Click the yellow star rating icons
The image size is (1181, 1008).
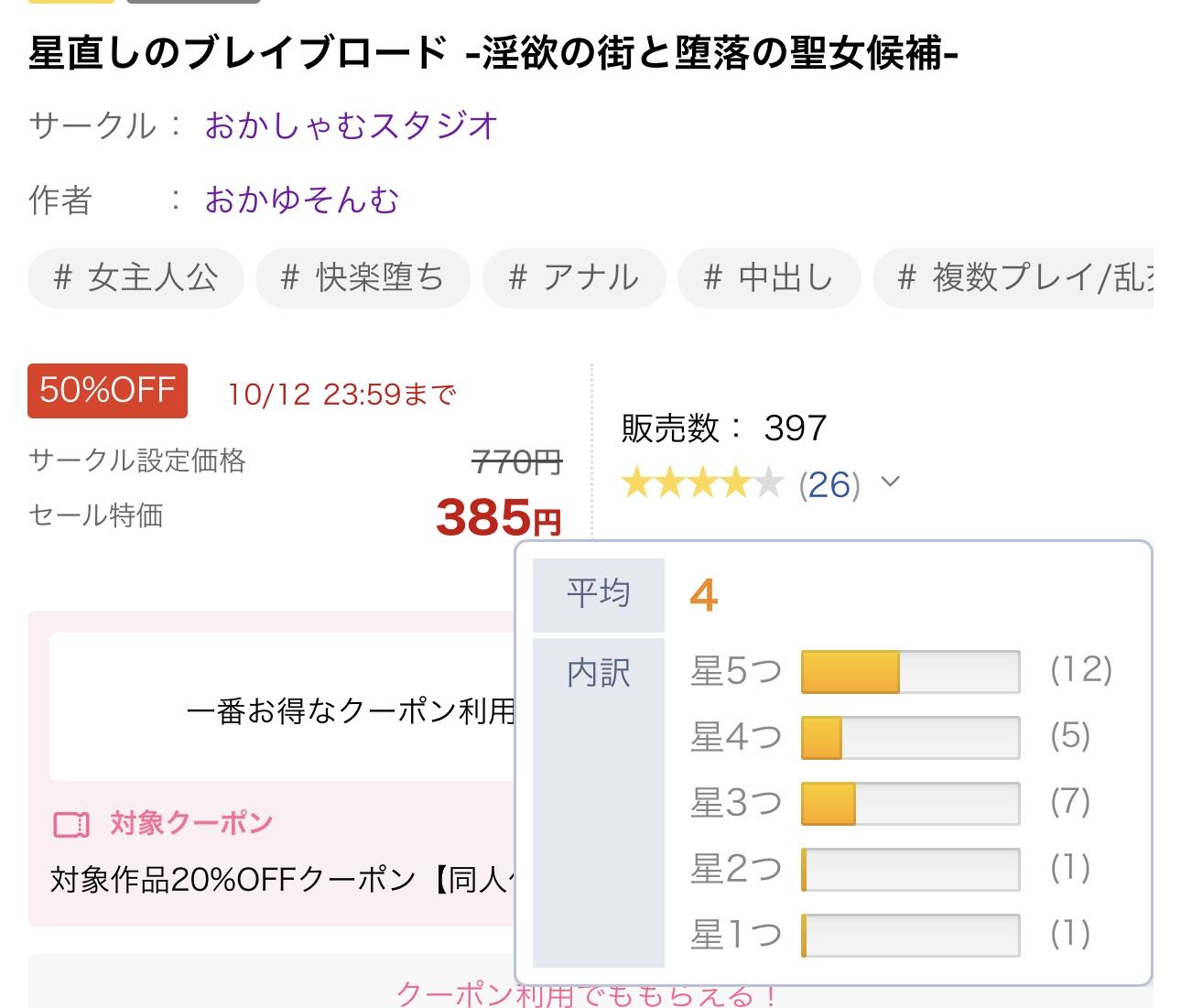tap(702, 482)
